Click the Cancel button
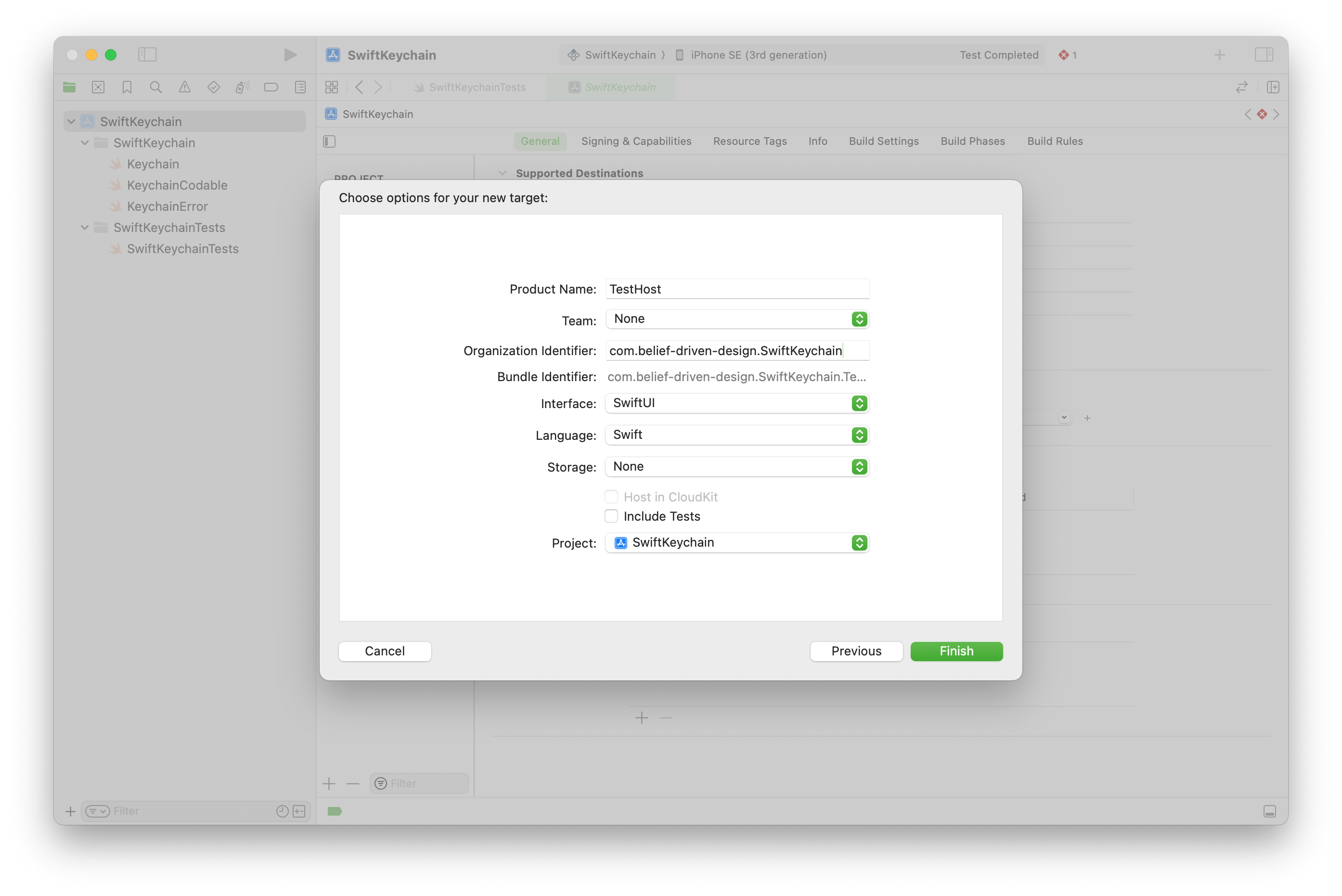This screenshot has width=1342, height=896. (385, 651)
